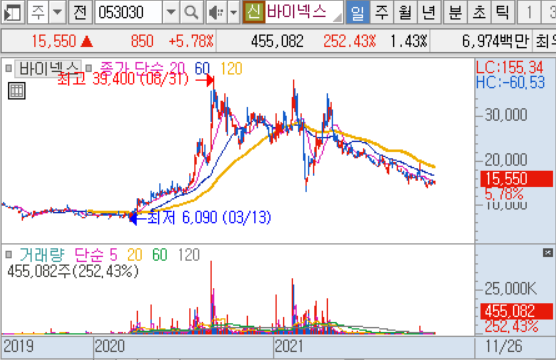Open the 주 market type dropdown arrow
The height and width of the screenshot is (360, 556).
click(x=57, y=12)
